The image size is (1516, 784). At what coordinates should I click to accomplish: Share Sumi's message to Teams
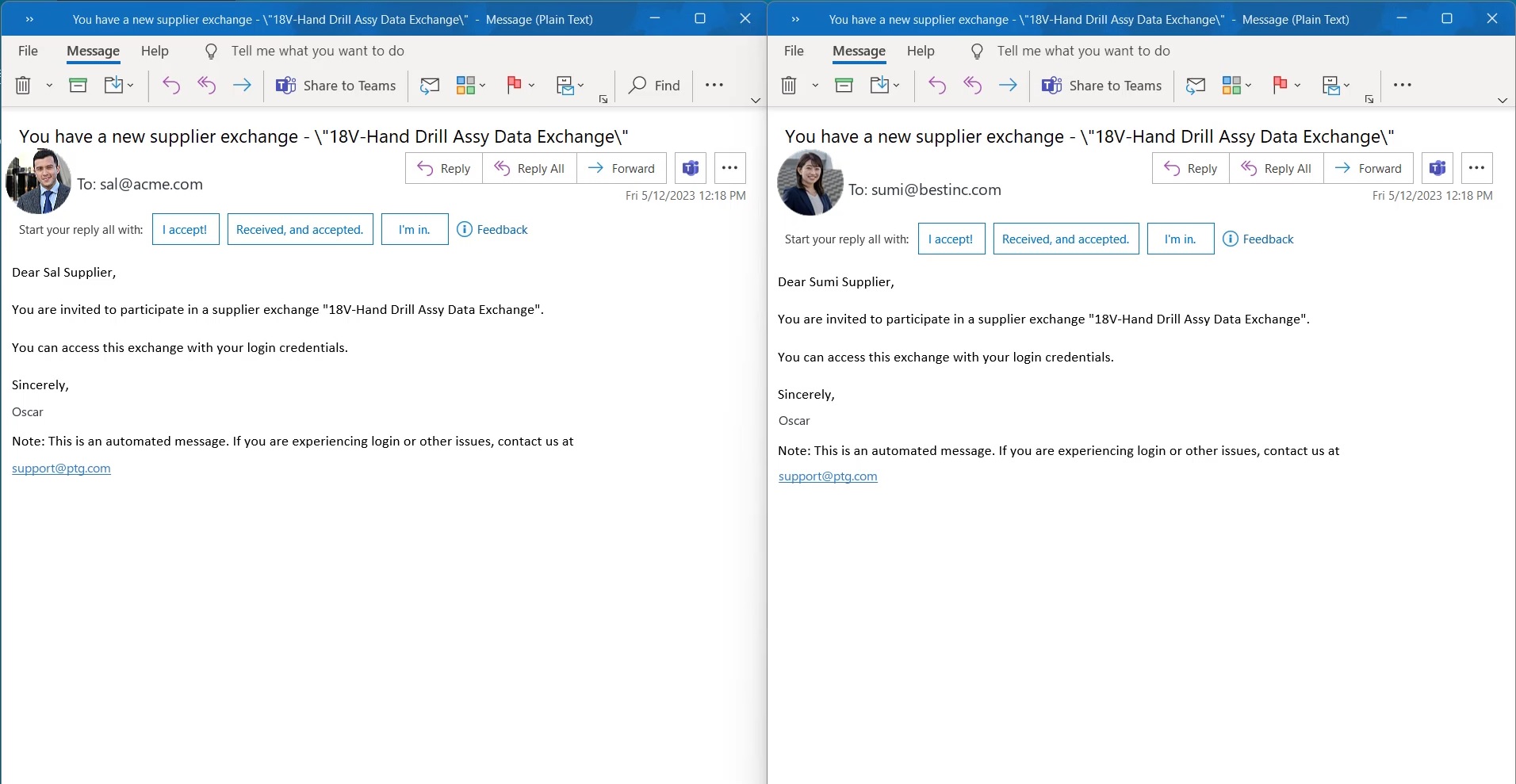pyautogui.click(x=1102, y=86)
